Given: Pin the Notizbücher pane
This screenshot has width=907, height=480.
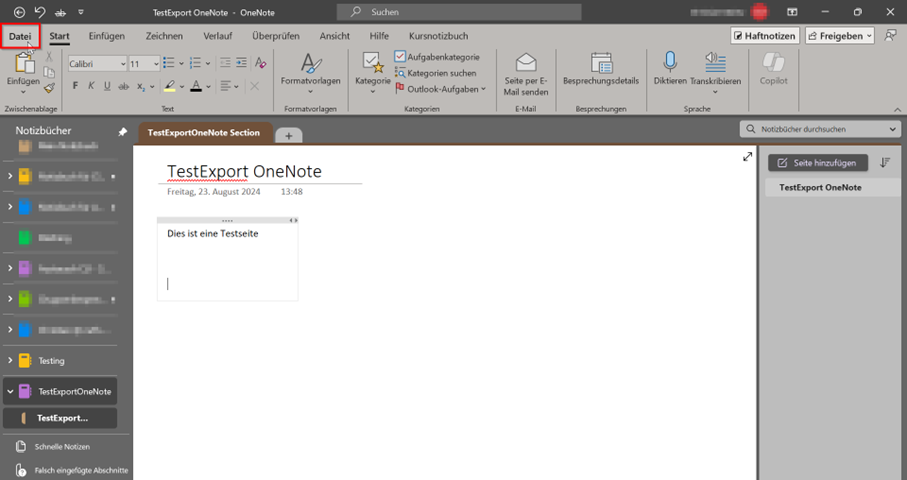Looking at the screenshot, I should [122, 132].
